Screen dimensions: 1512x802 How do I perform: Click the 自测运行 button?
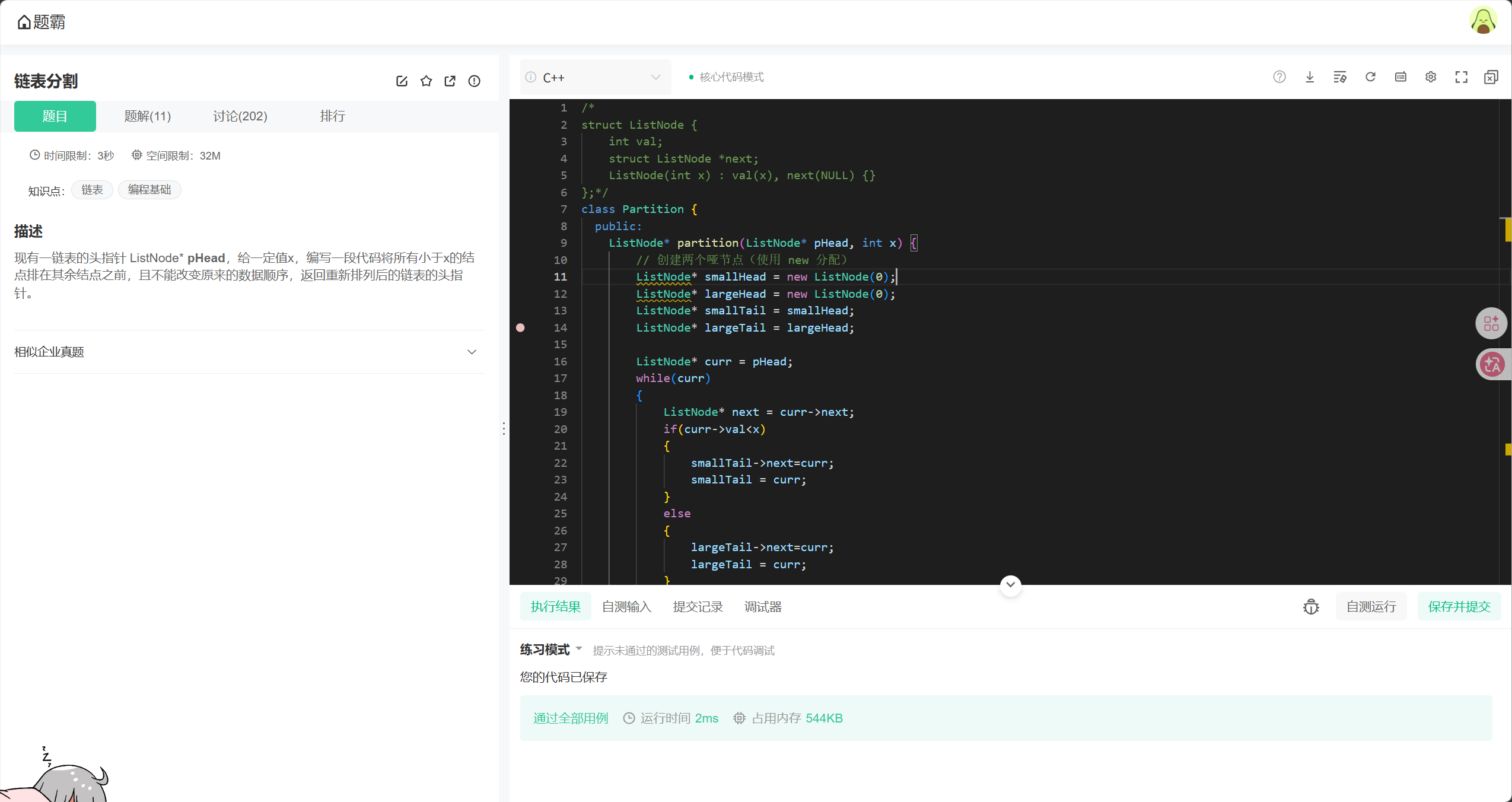tap(1370, 607)
